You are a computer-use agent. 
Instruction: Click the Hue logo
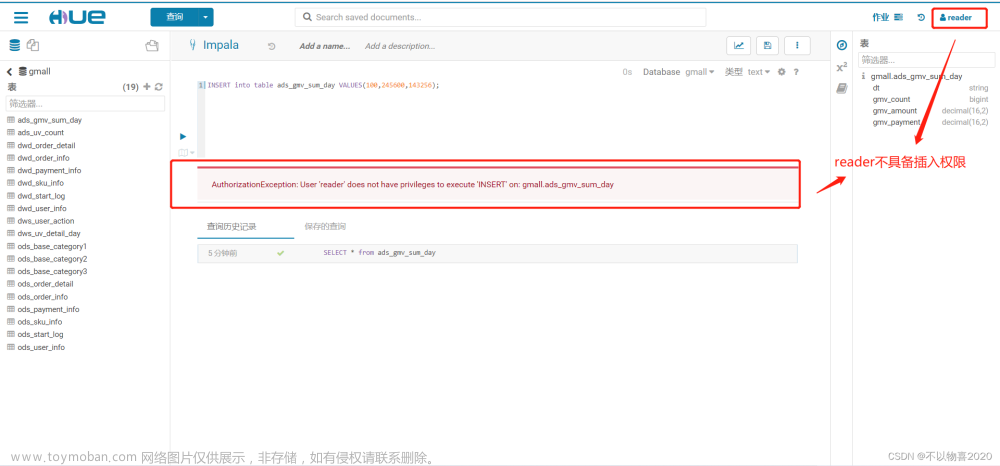tap(77, 17)
